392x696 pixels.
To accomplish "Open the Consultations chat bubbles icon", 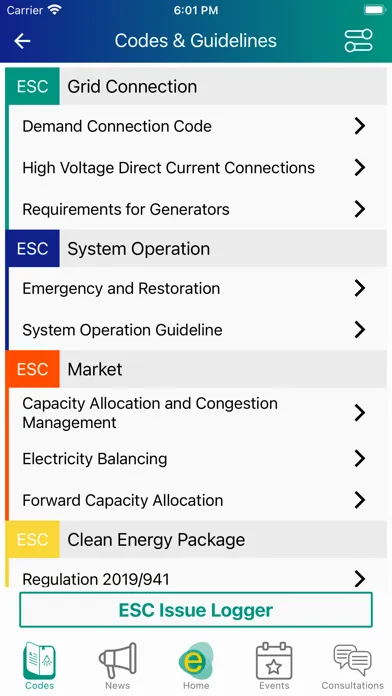I will click(x=352, y=661).
